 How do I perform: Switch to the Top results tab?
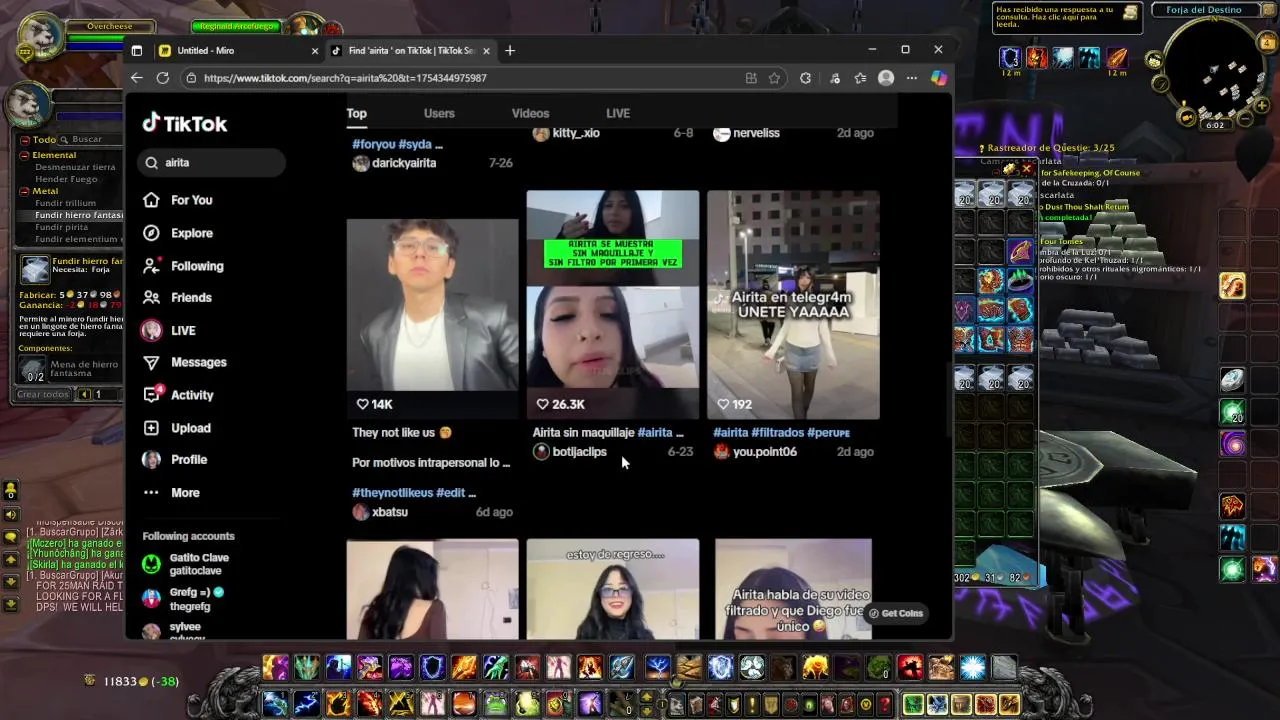click(x=357, y=113)
